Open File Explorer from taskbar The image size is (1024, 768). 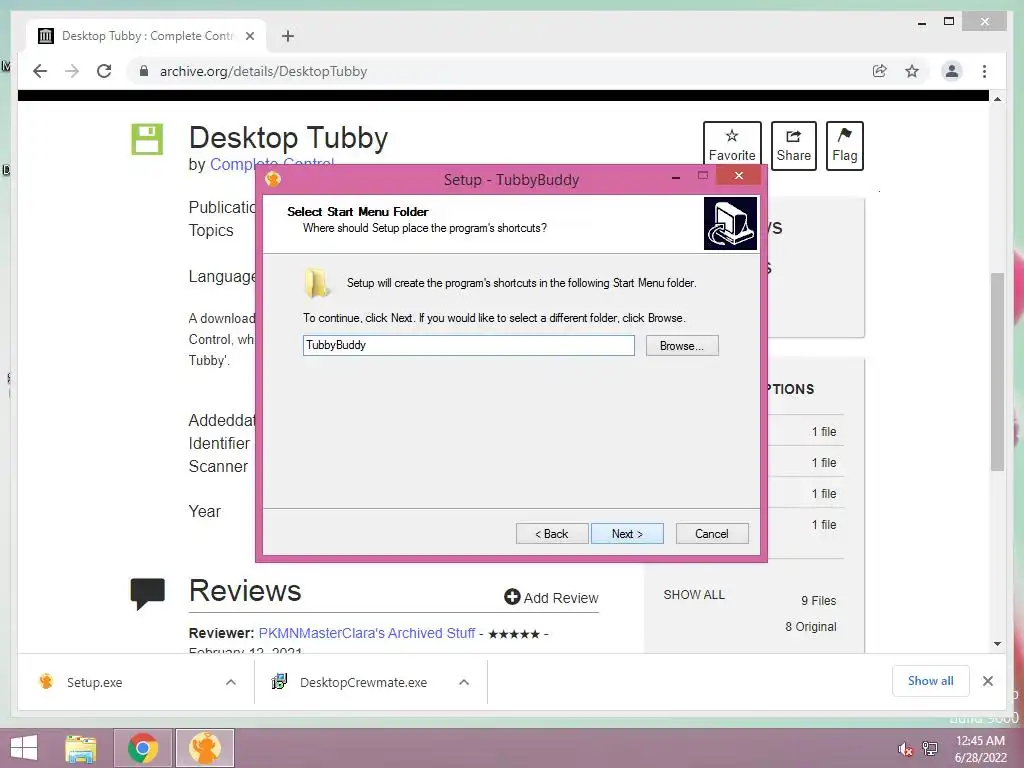pos(80,748)
